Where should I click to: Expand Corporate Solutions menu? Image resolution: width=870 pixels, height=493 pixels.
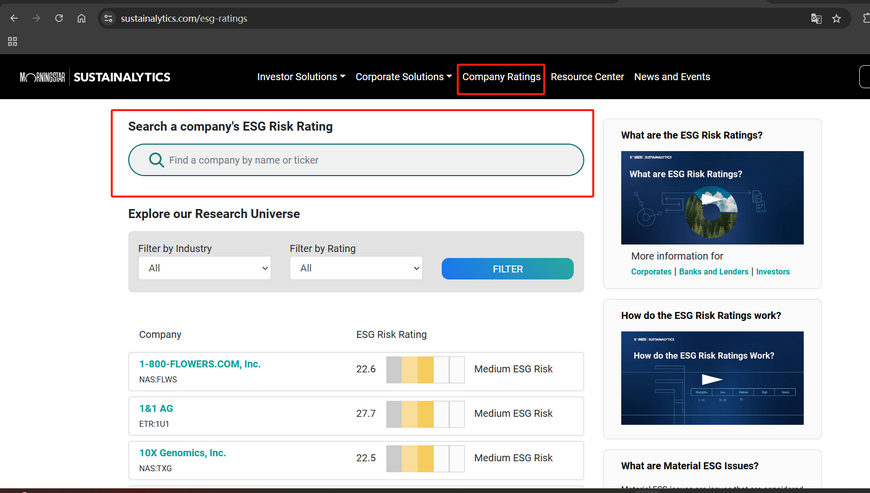point(403,77)
